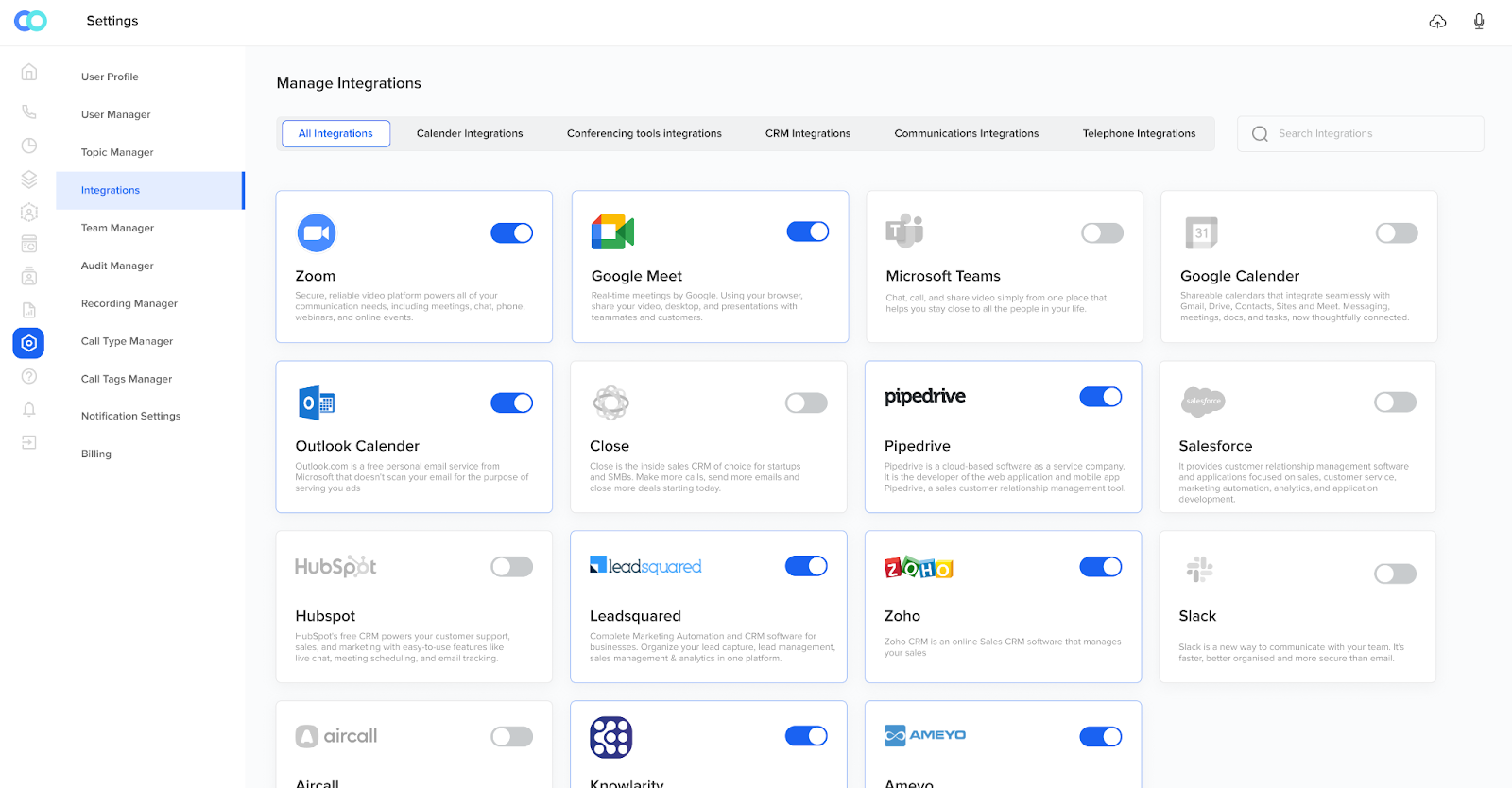Turn off the Outlook Calender toggle
The image size is (1512, 788).
point(512,403)
